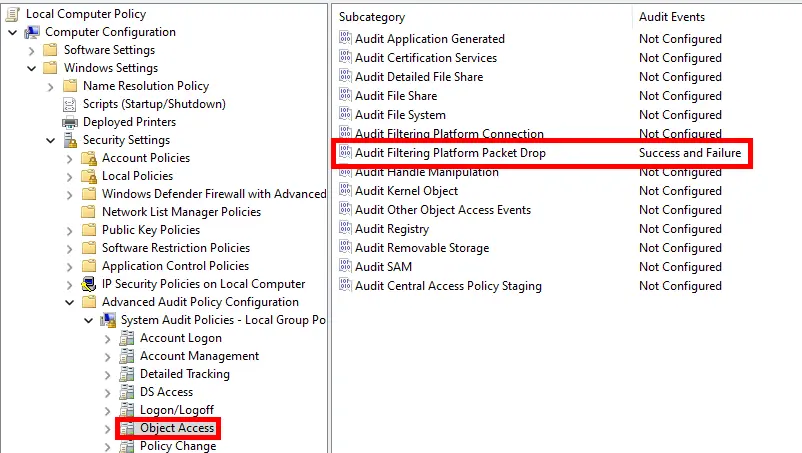The width and height of the screenshot is (802, 453).
Task: Click the Logon/Logoff category icon
Action: tap(127, 410)
